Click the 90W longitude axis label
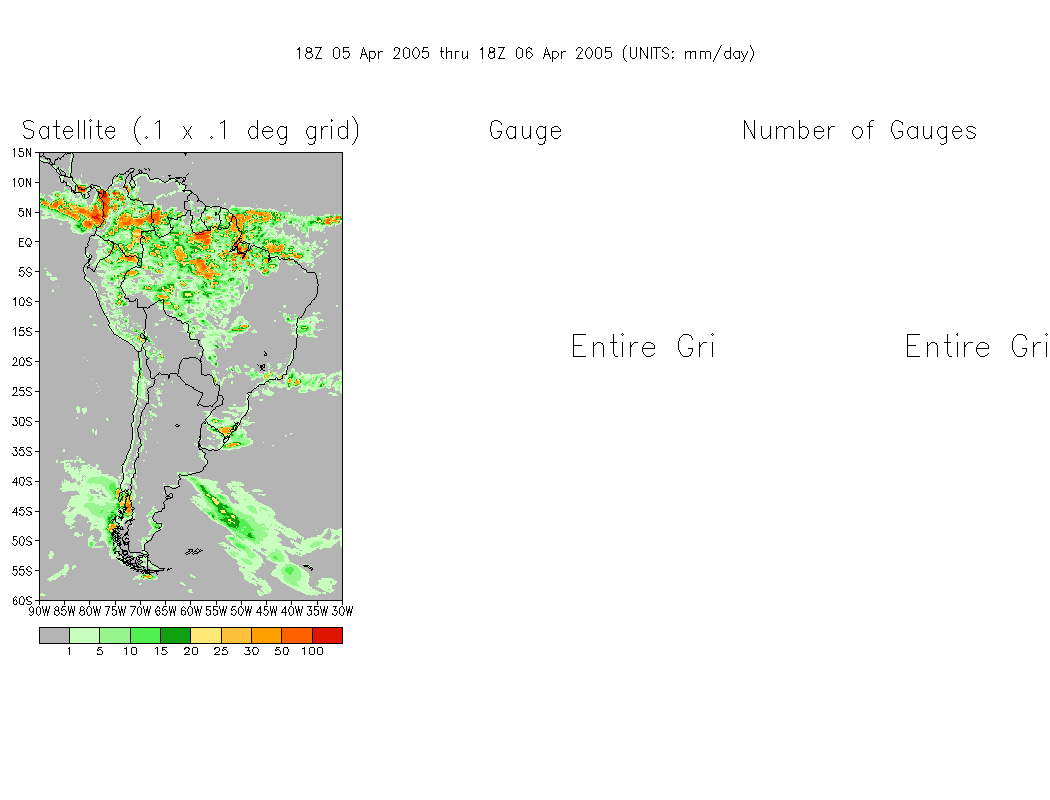This screenshot has width=1050, height=800. coord(40,611)
